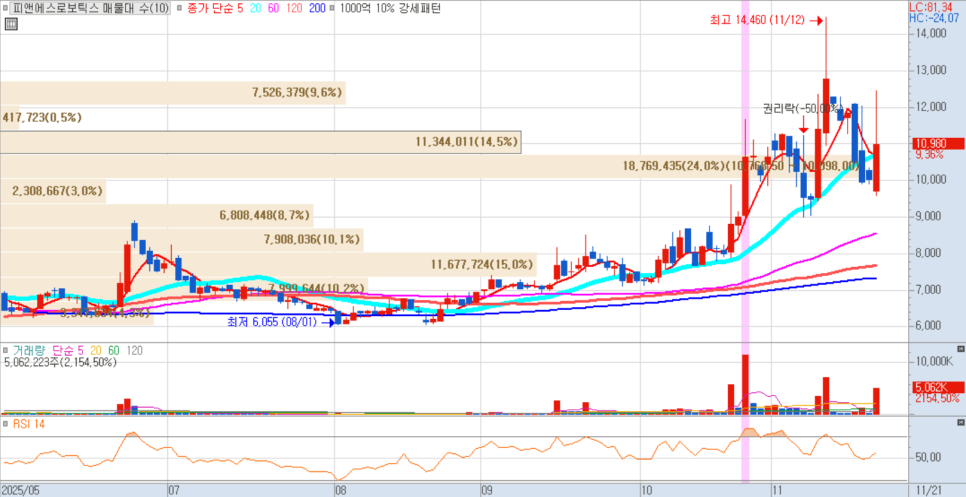The width and height of the screenshot is (966, 497).
Task: Select the pink 120 price moving average label
Action: tap(294, 9)
